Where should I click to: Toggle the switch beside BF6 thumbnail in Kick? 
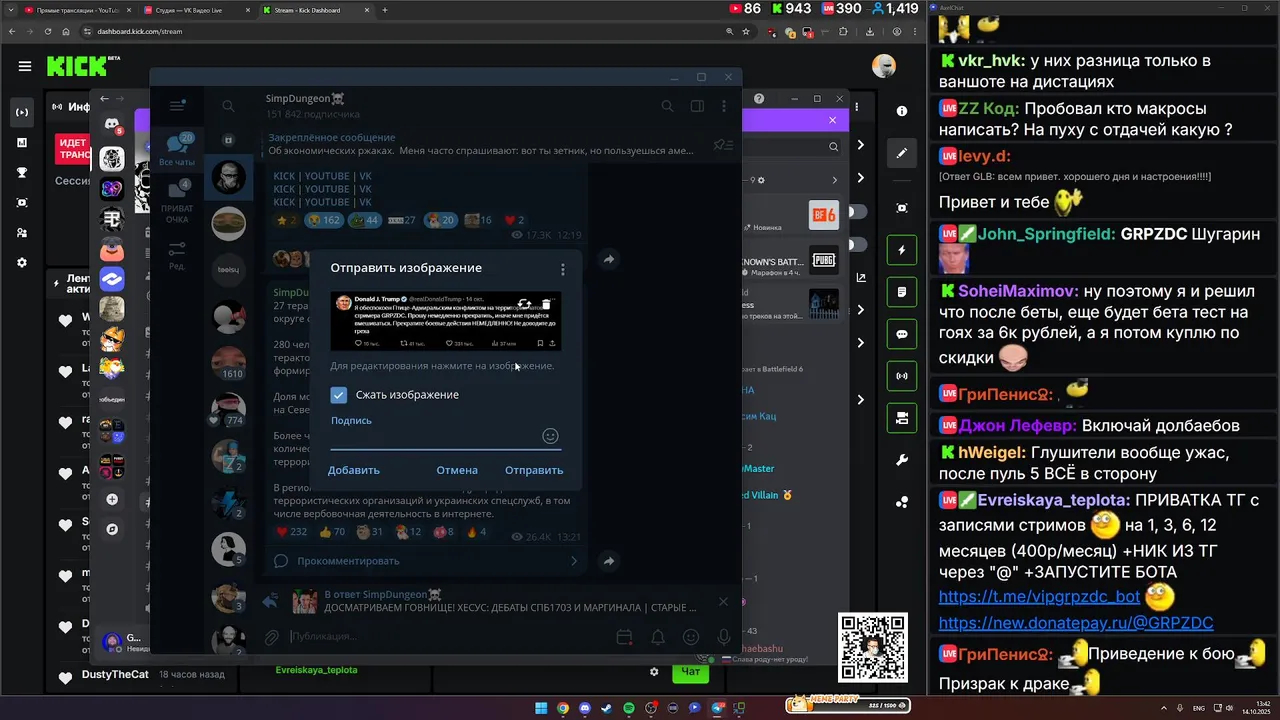(x=857, y=212)
